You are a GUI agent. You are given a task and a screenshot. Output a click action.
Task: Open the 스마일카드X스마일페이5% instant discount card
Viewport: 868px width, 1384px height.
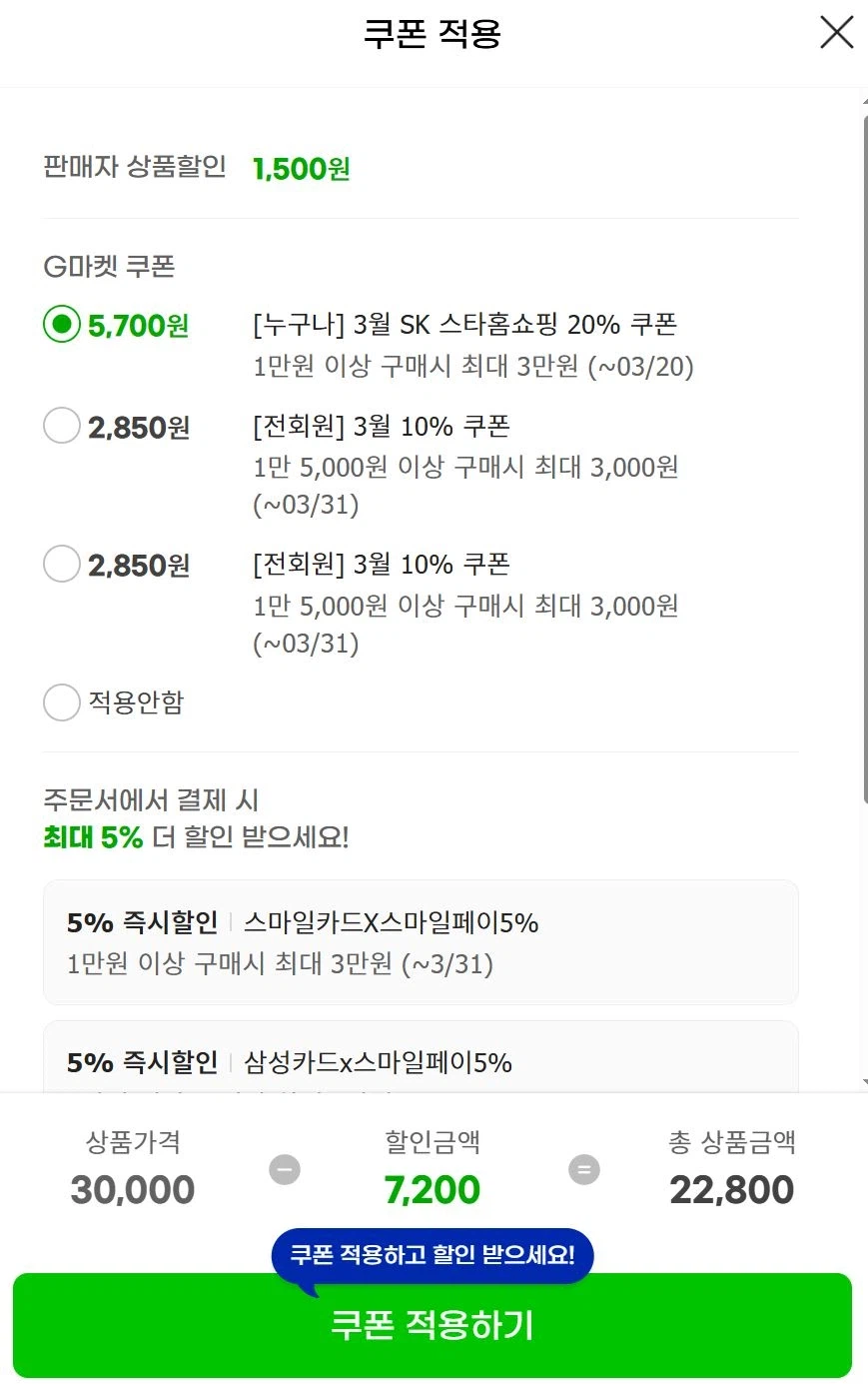pyautogui.click(x=420, y=940)
